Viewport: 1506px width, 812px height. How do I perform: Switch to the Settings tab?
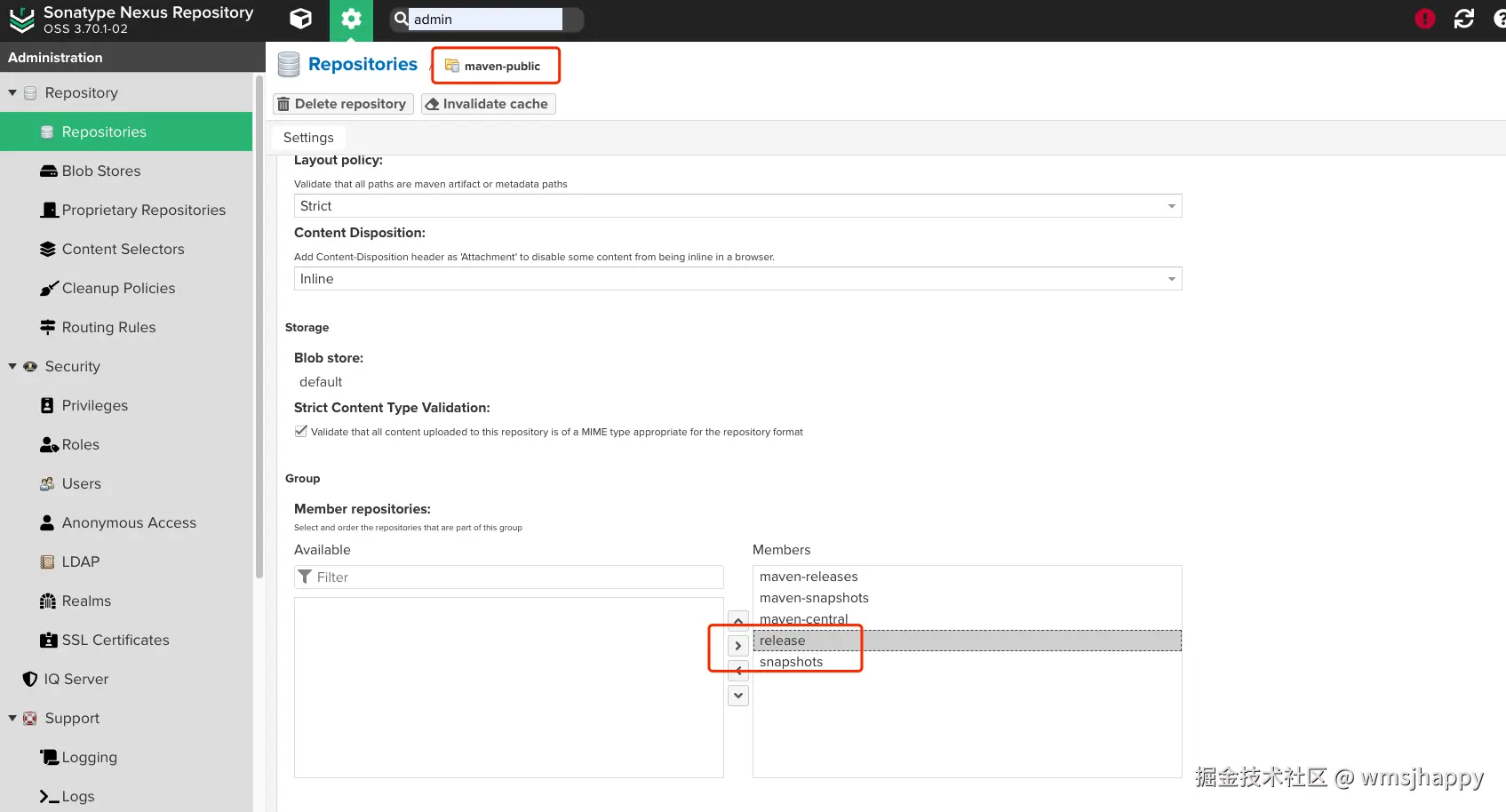tap(308, 138)
